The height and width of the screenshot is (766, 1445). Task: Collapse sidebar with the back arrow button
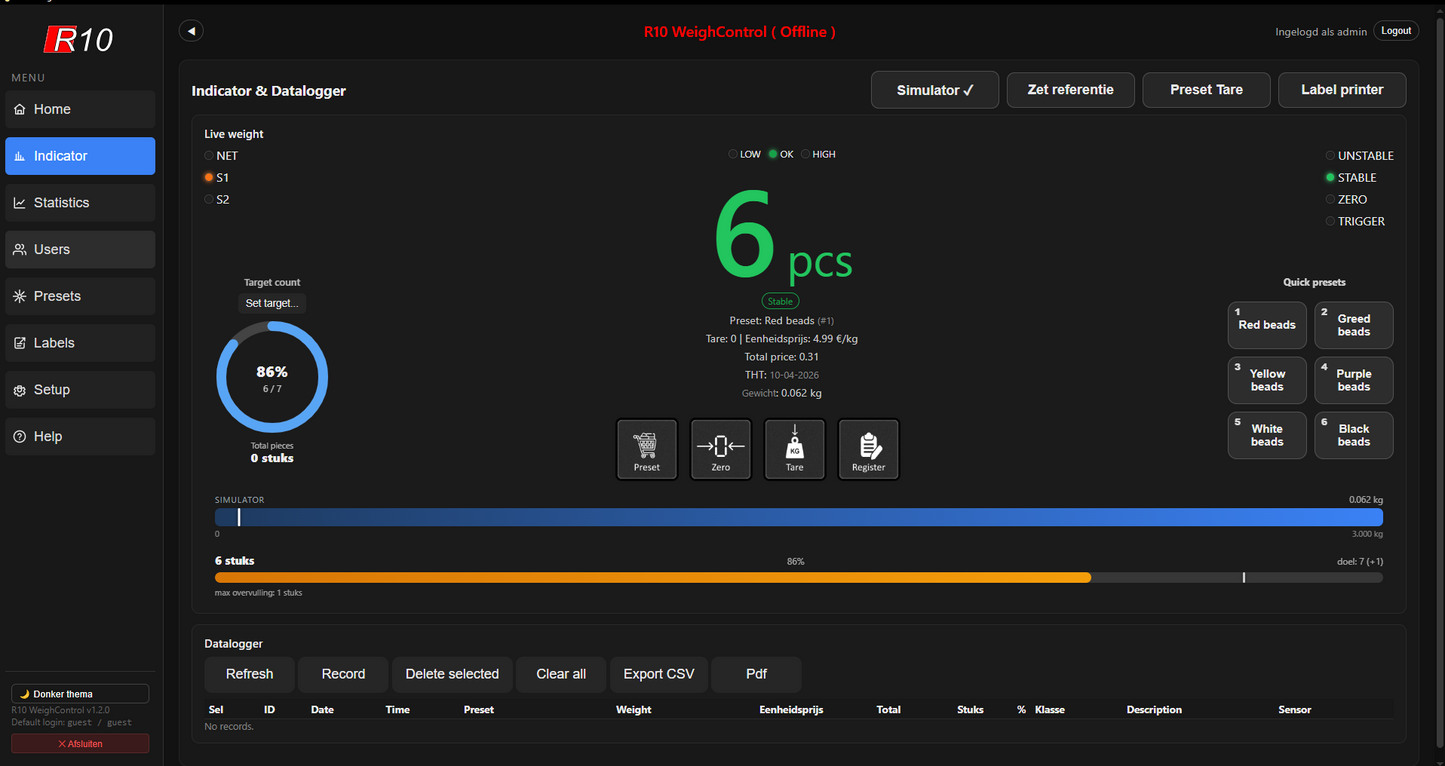[x=191, y=31]
